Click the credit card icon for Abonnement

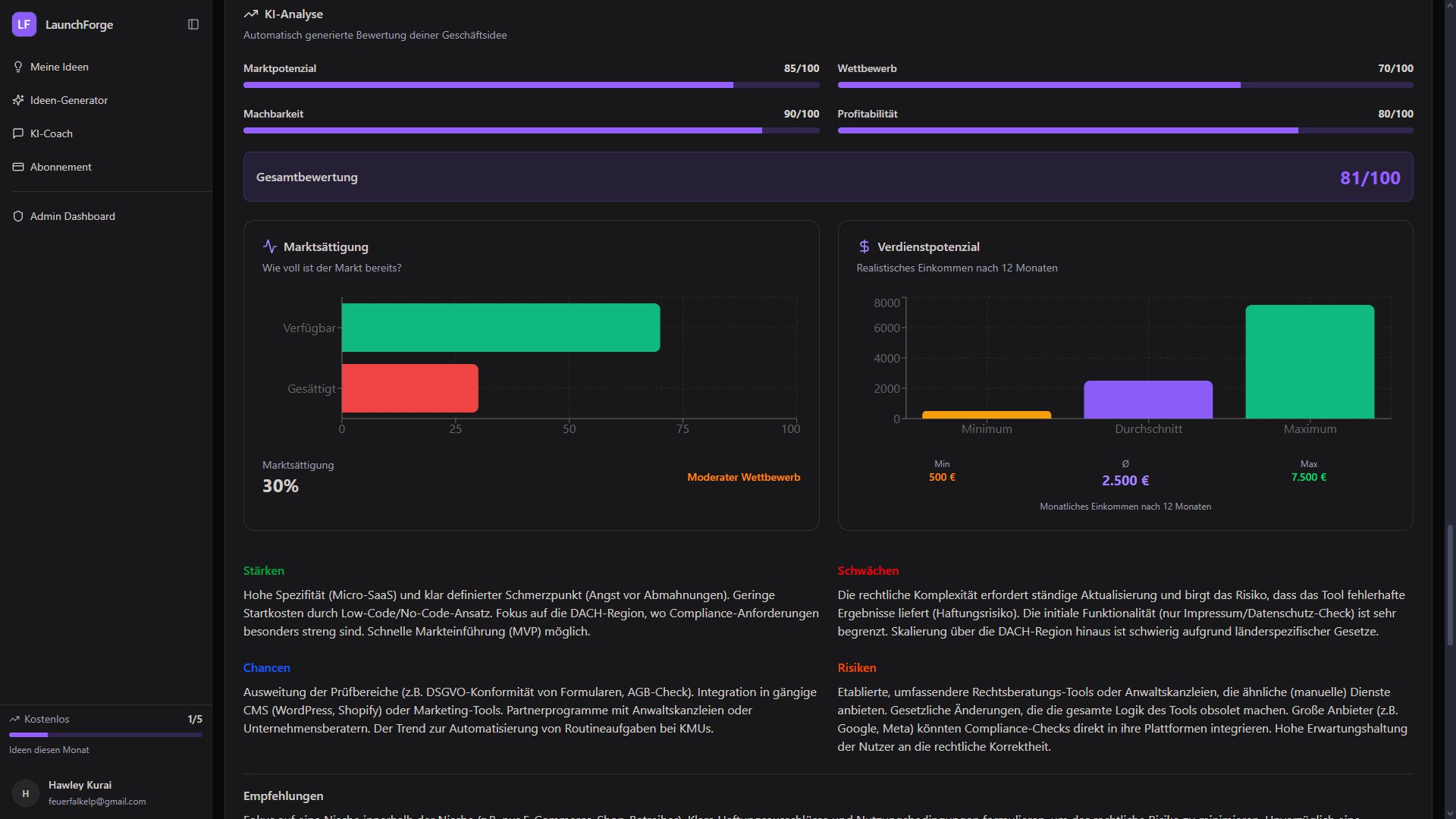click(x=18, y=167)
